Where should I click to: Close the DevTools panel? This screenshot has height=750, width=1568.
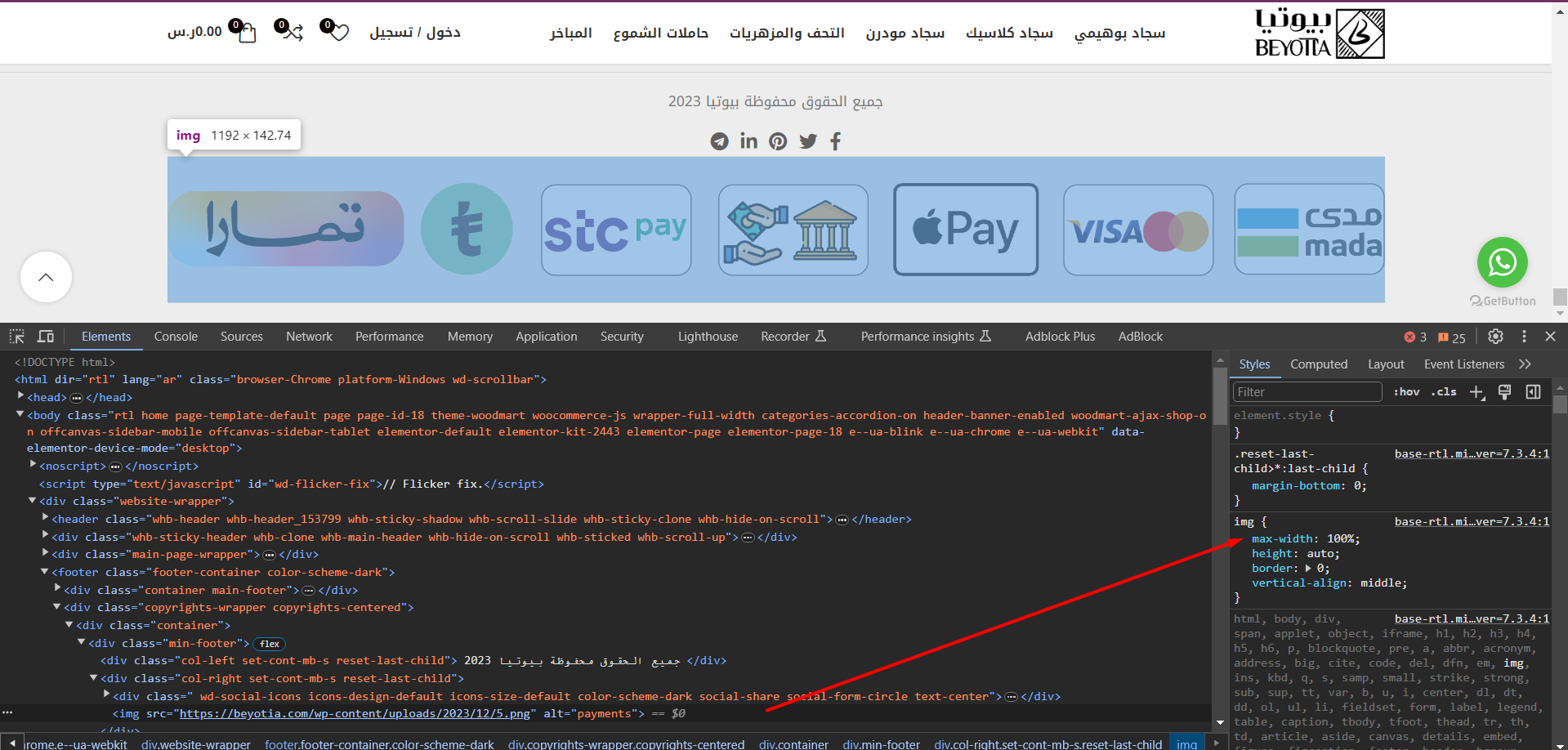pyautogui.click(x=1550, y=337)
